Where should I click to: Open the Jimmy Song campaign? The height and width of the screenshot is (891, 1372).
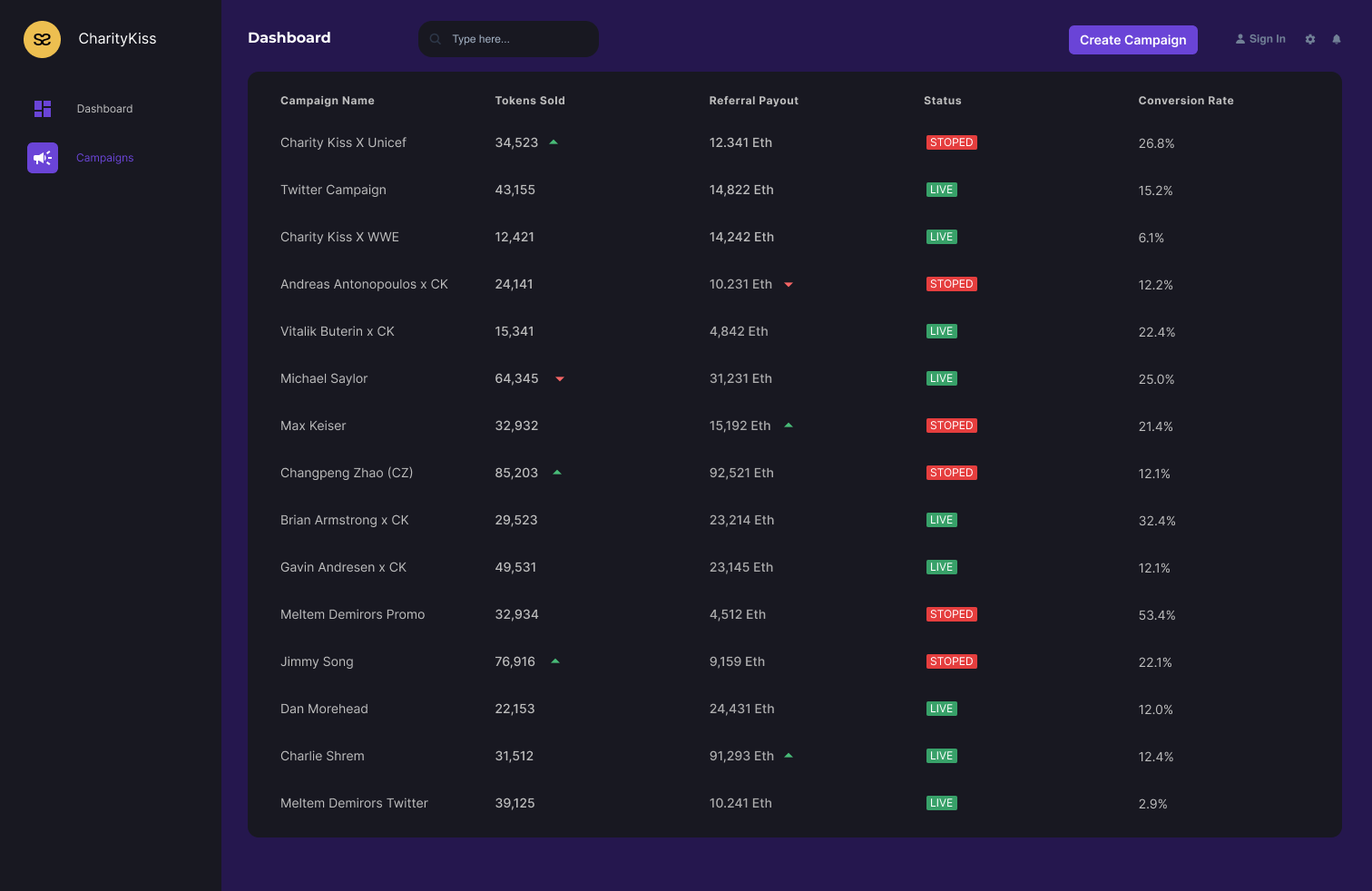tap(317, 661)
